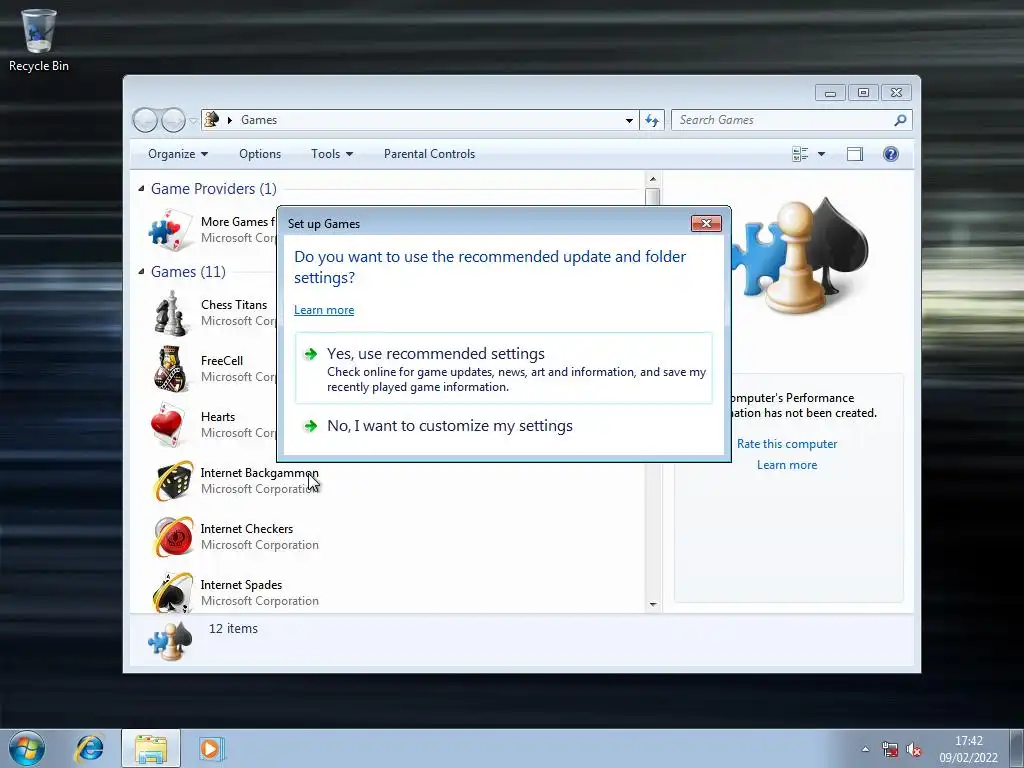
Task: Show hidden tray icons arrow
Action: [x=865, y=749]
